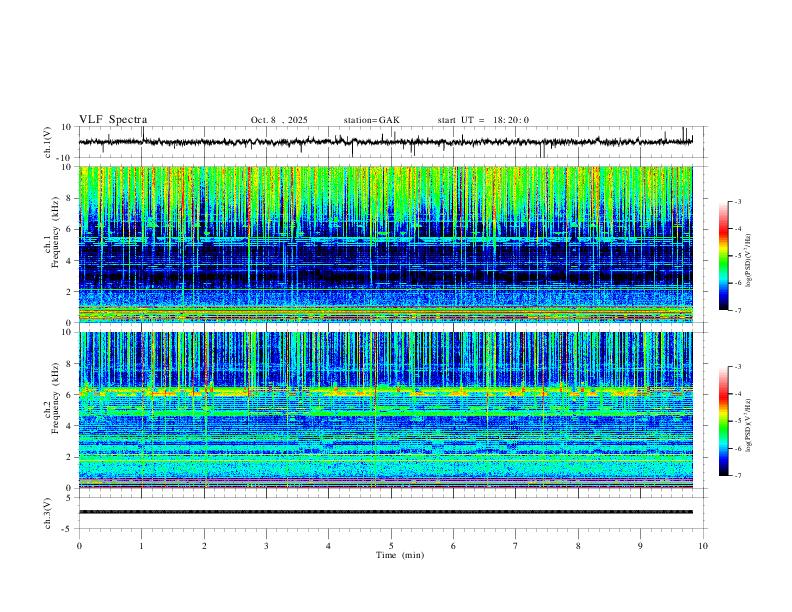Click the "-5" tick on ch.3(V) axis
Image resolution: width=792 pixels, height=612 pixels.
click(x=67, y=529)
